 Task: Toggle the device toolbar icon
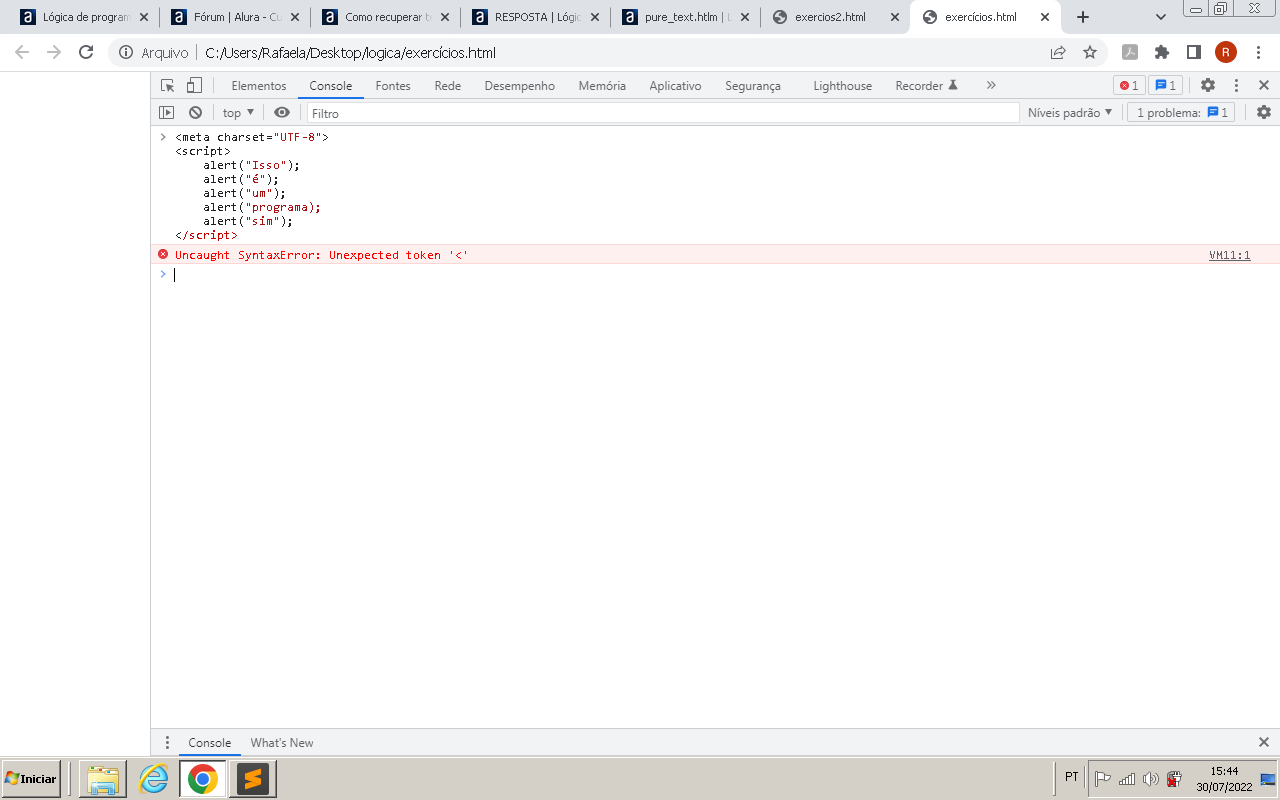[x=195, y=86]
